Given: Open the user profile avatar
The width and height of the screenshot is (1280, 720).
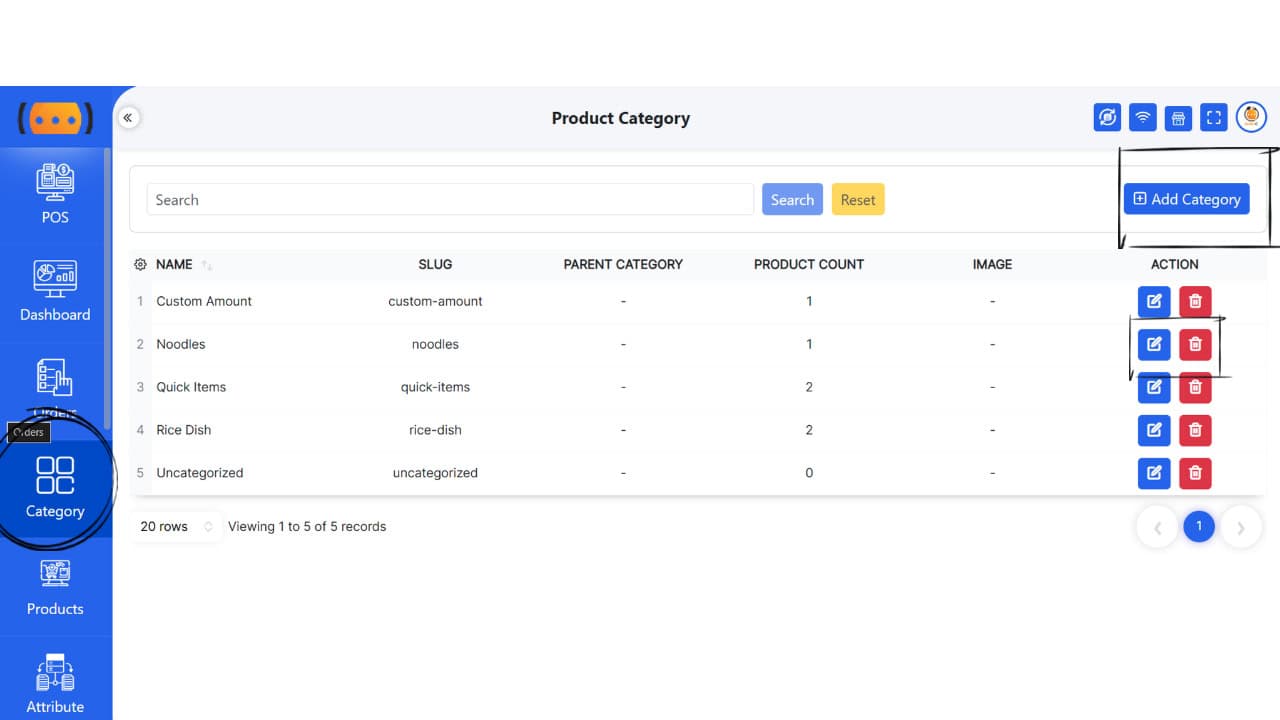Looking at the screenshot, I should (1251, 117).
